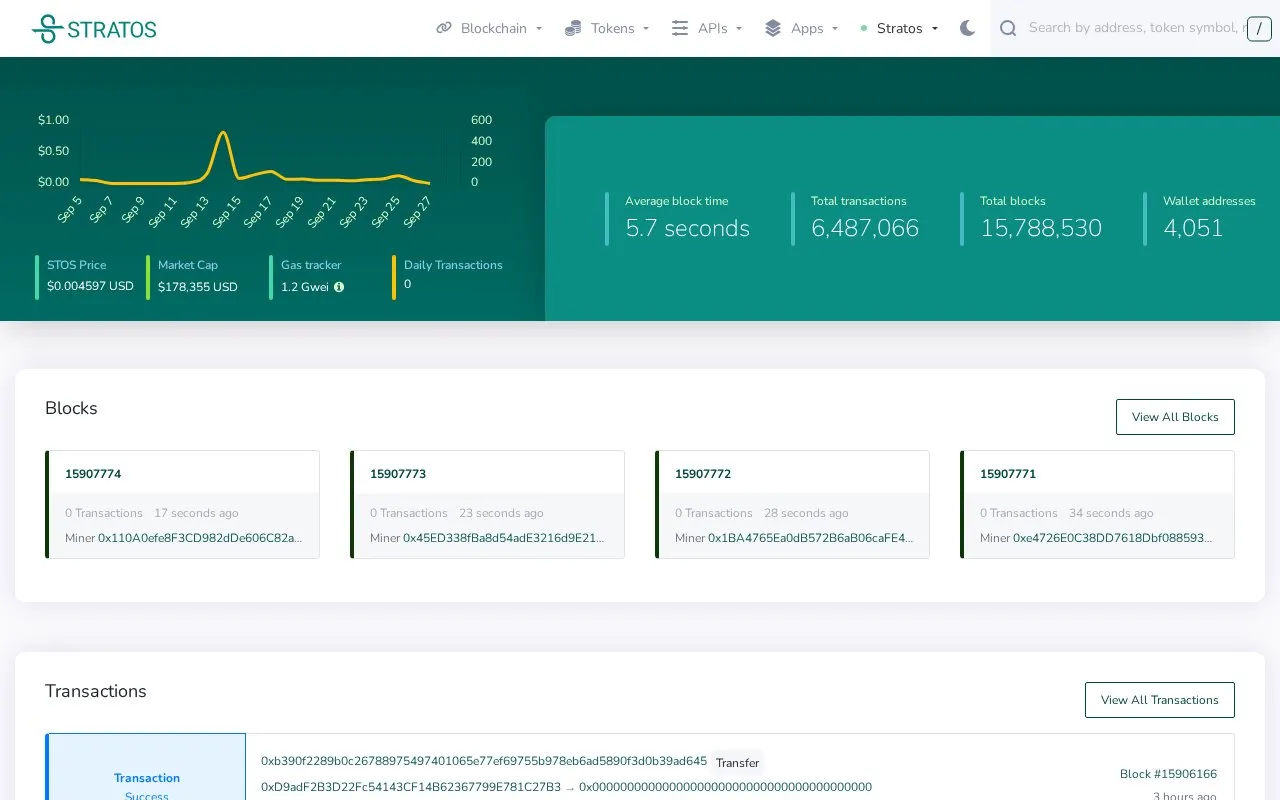
Task: Open block 15907773
Action: pyautogui.click(x=398, y=474)
